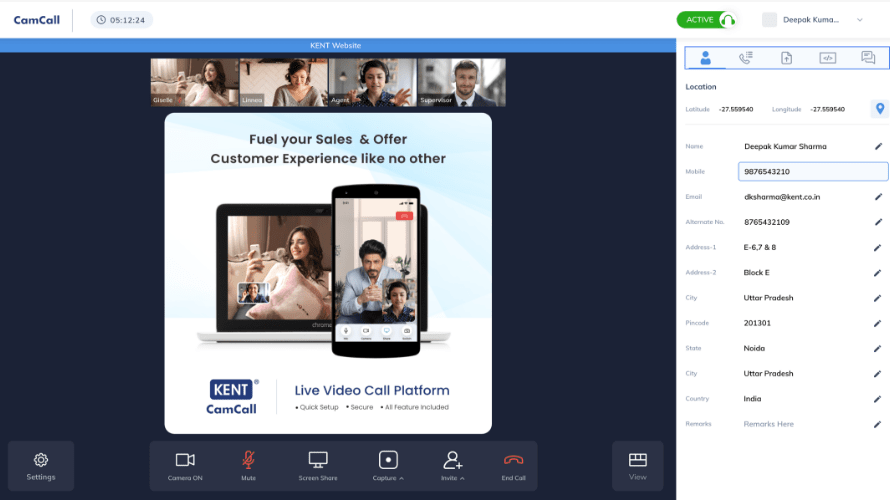Click the email dksharma@kent.co.in value
890x500 pixels.
point(782,197)
